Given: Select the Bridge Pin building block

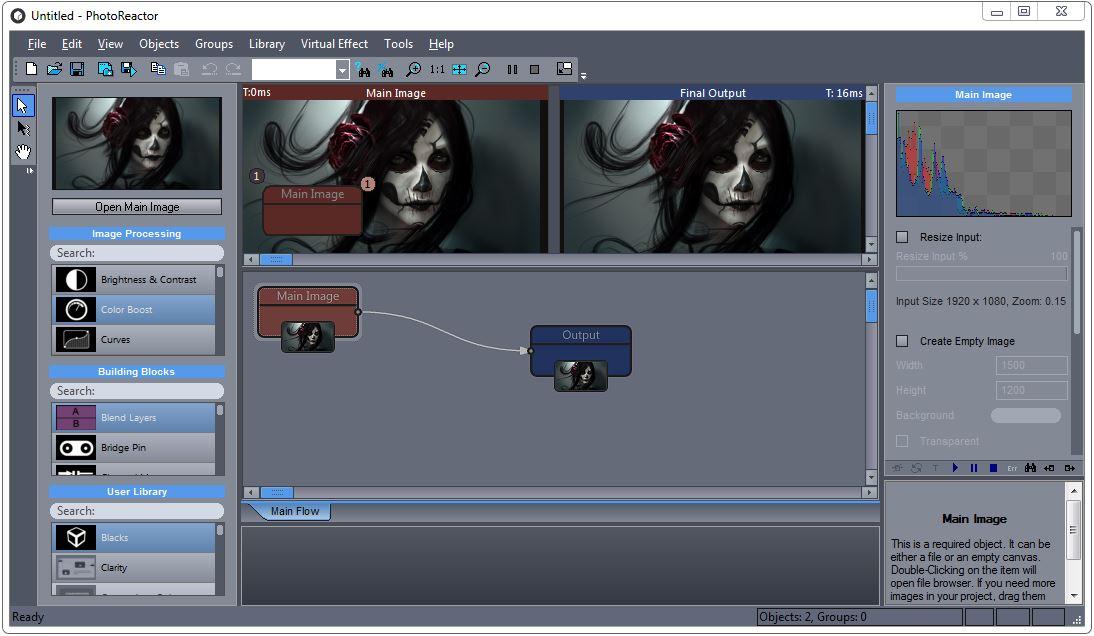Looking at the screenshot, I should (134, 448).
